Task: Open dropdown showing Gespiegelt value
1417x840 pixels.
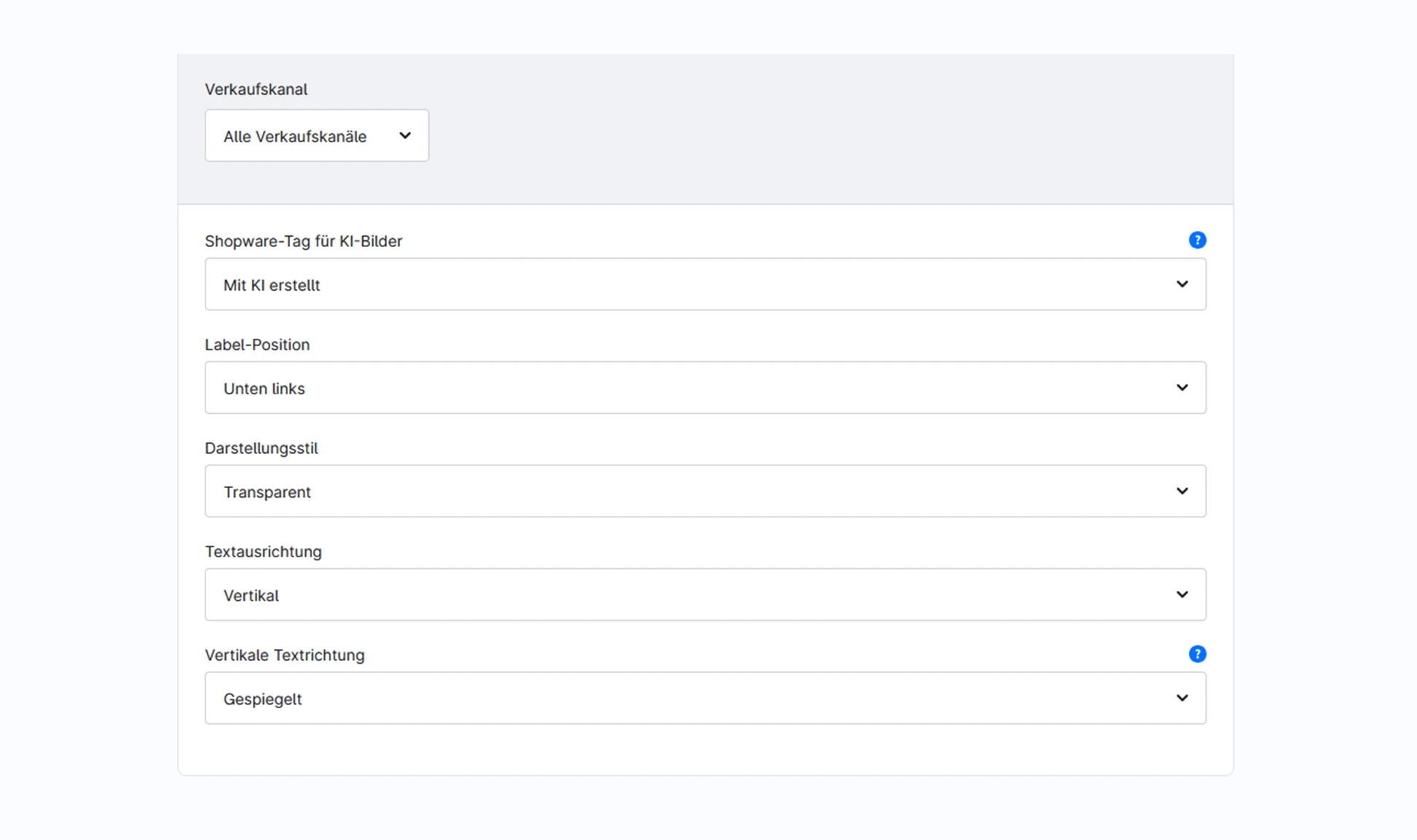Action: [x=705, y=698]
